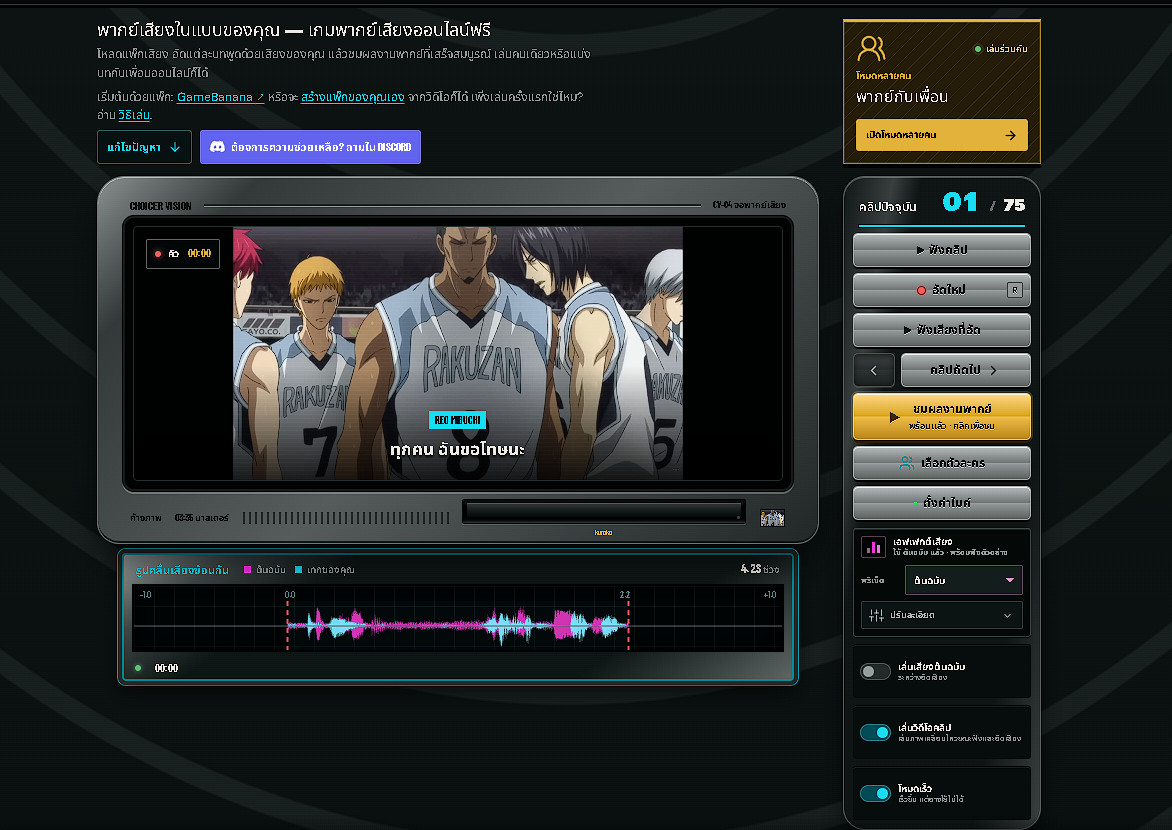Expand the ปรับละเอียด fine-tune section
This screenshot has width=1172, height=830.
click(941, 615)
